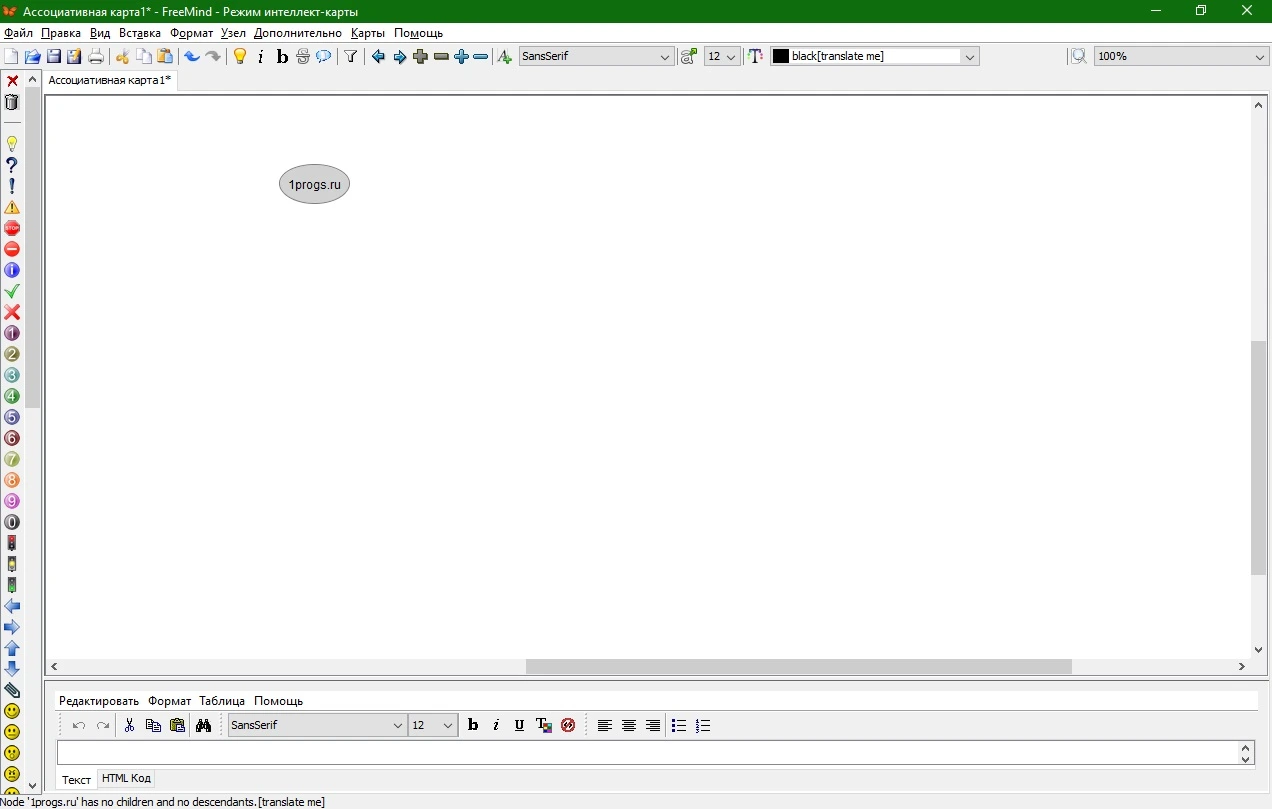This screenshot has height=809, width=1272.
Task: Open the note editor font size 12 dropdown
Action: 433,726
